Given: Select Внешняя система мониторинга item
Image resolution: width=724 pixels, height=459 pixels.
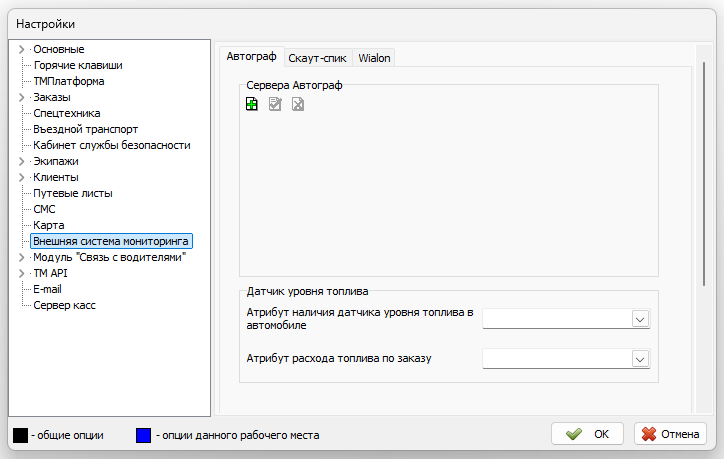Looking at the screenshot, I should 111,241.
